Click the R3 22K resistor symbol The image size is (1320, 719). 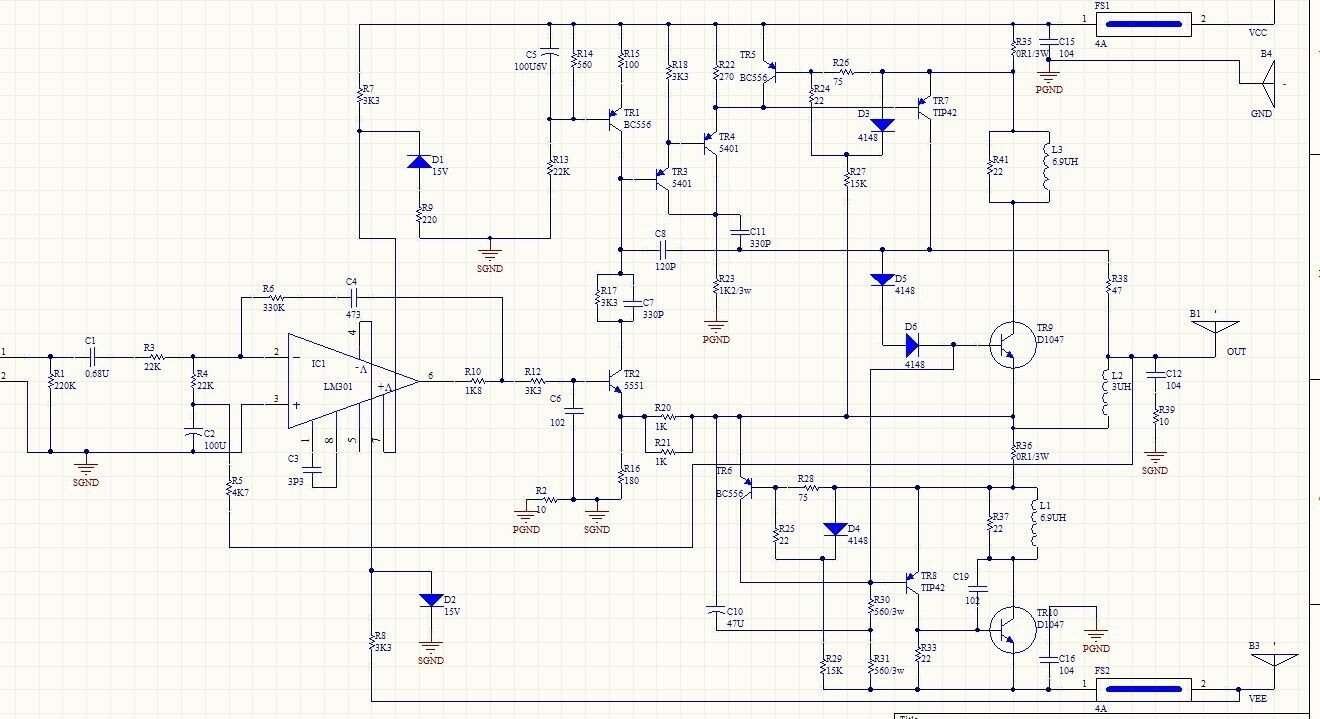155,356
